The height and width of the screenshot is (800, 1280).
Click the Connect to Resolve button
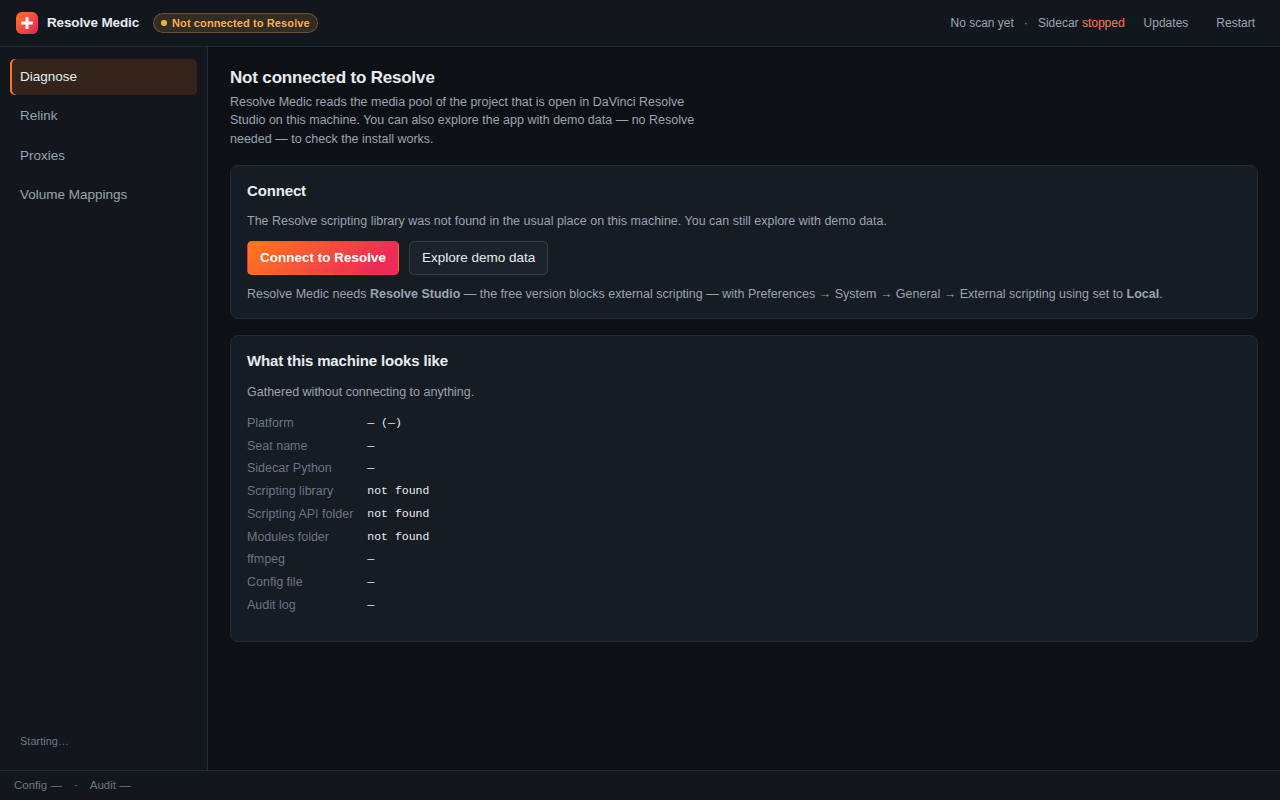pos(323,258)
